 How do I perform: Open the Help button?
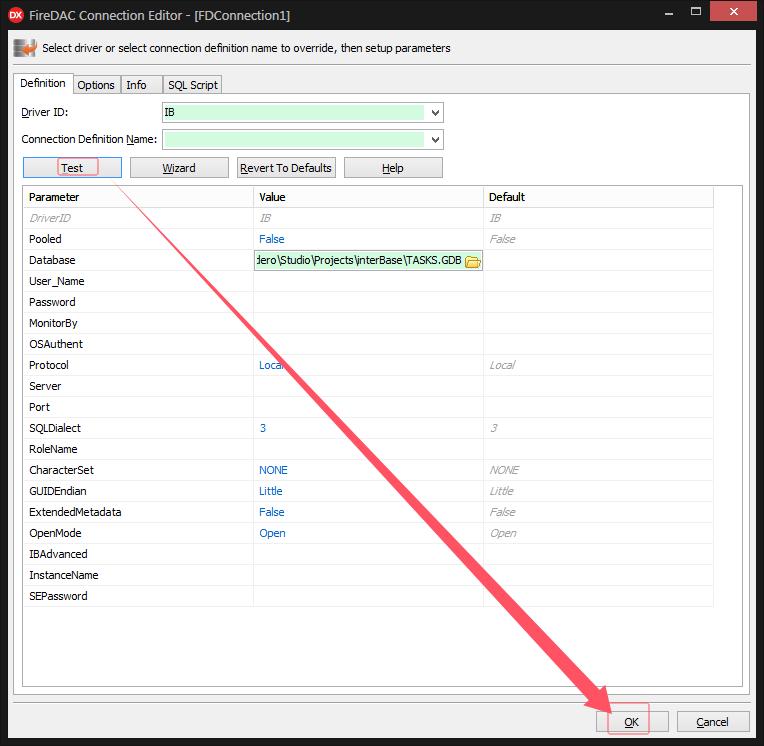(393, 168)
